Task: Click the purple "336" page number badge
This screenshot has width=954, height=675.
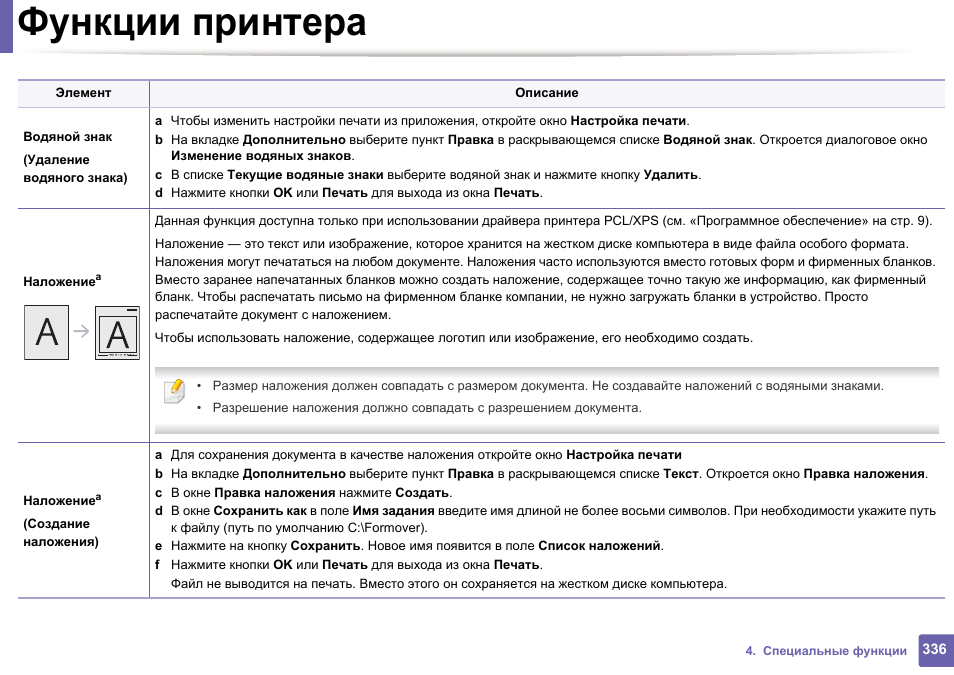Action: pos(932,650)
